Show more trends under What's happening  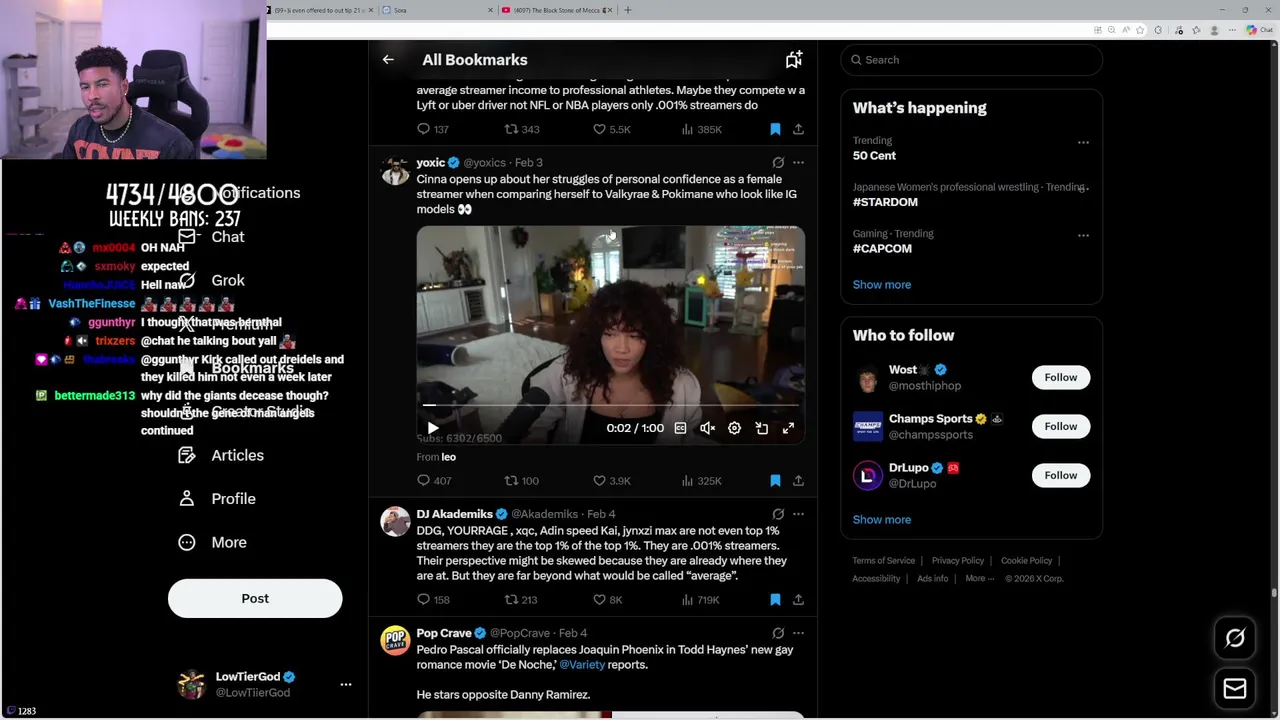click(882, 285)
